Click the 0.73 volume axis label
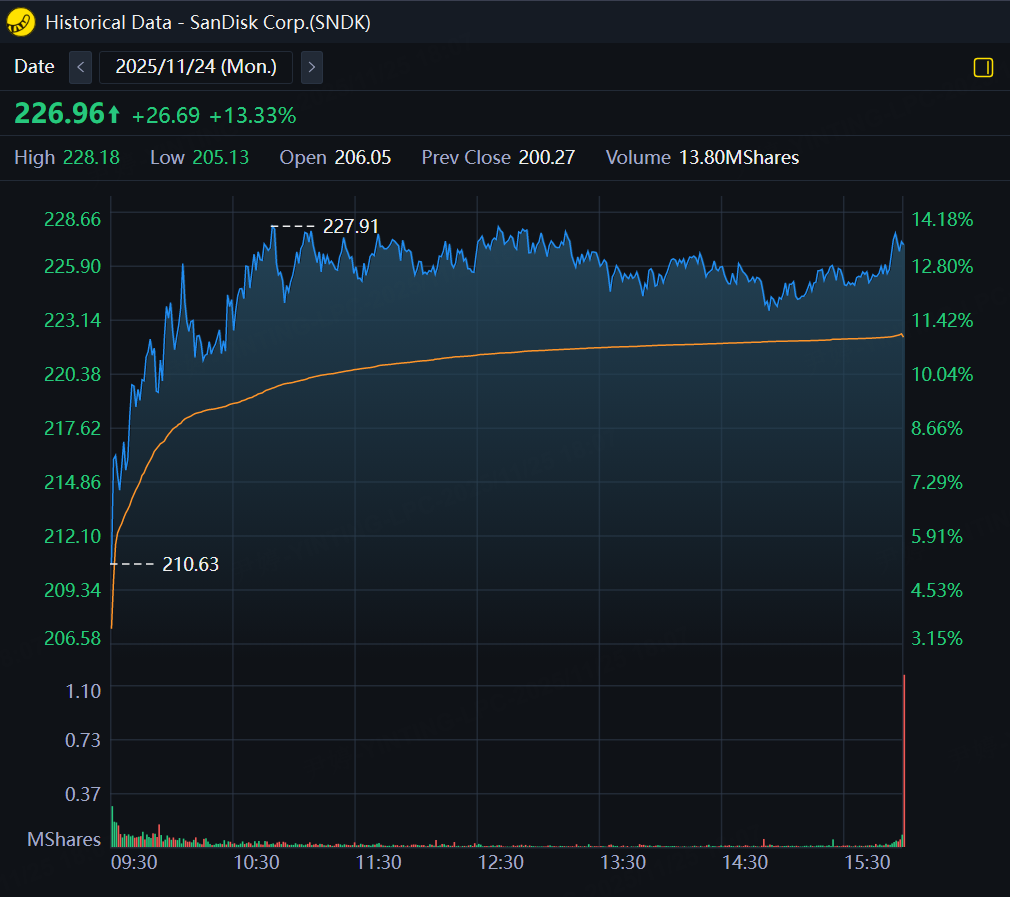This screenshot has width=1010, height=897. [83, 741]
